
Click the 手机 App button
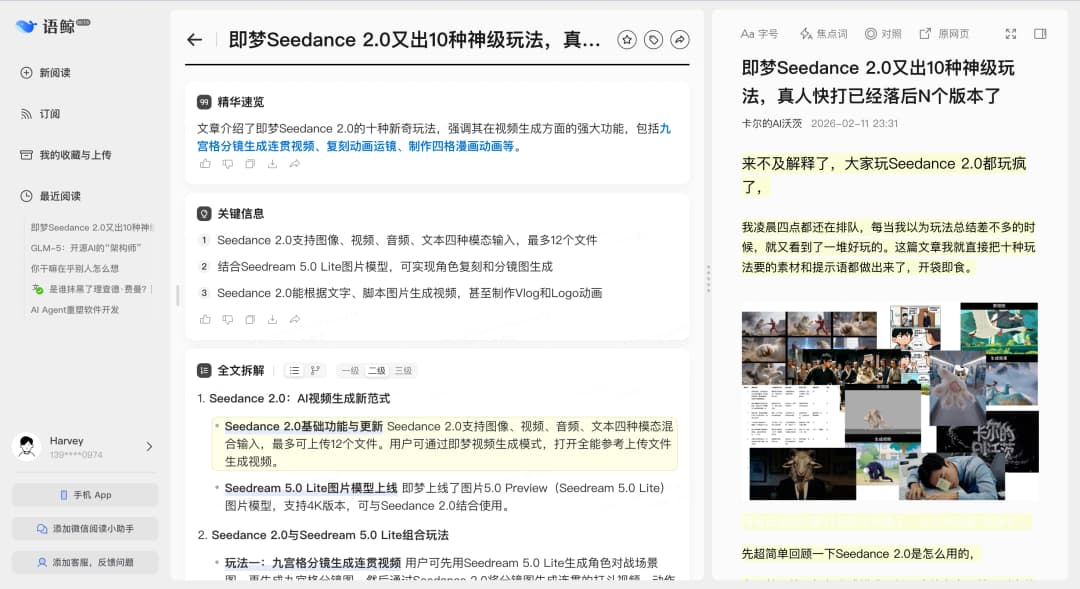[85, 495]
